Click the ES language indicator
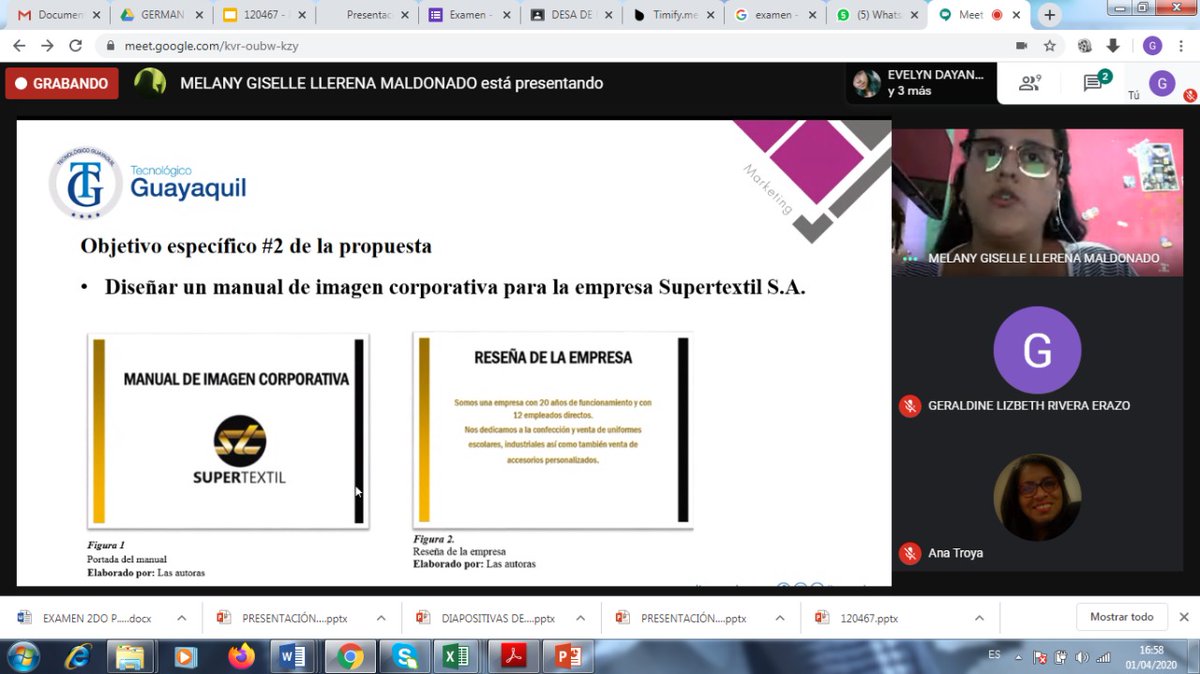1200x674 pixels. pyautogui.click(x=994, y=654)
